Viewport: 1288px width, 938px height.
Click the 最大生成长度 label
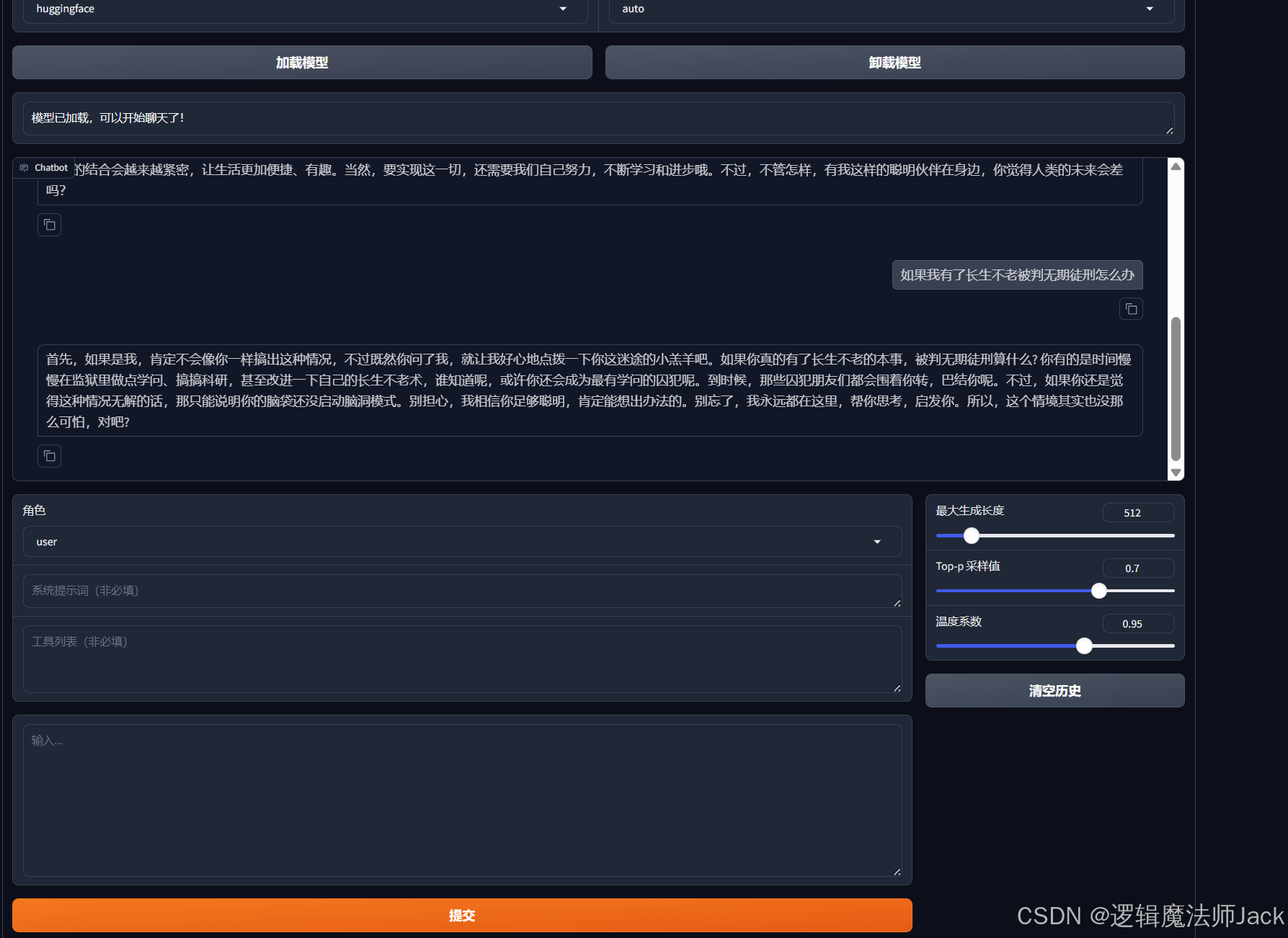click(x=970, y=511)
